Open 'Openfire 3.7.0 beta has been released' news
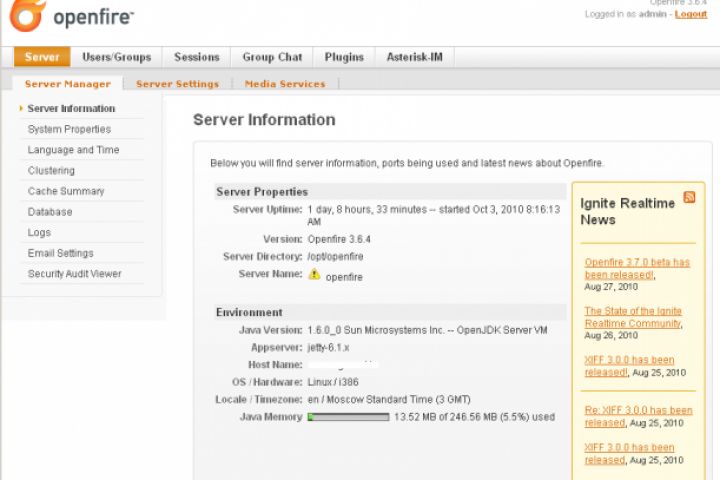 pos(637,268)
